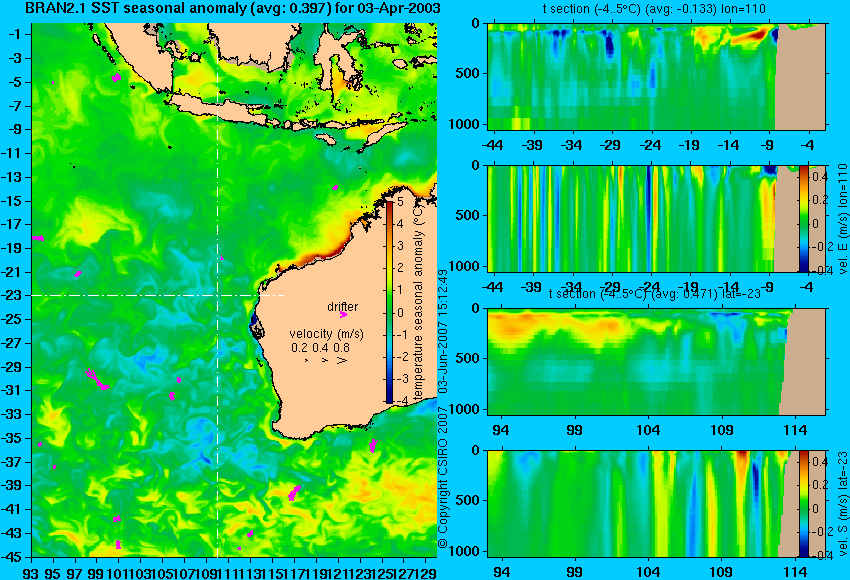850x580 pixels.
Task: Open the temperature section panel for lon=110
Action: pos(656,76)
